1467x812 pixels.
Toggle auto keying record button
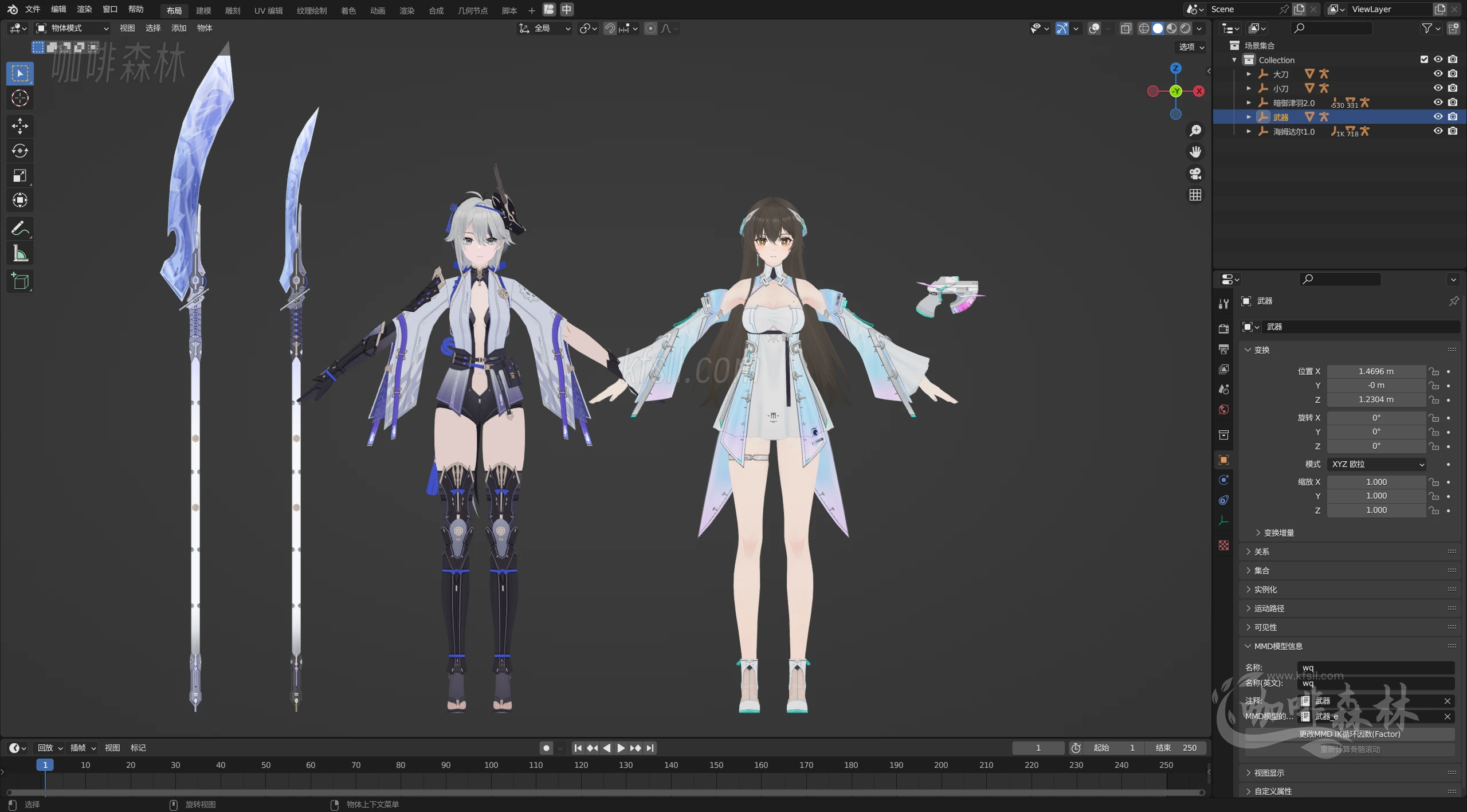(546, 748)
